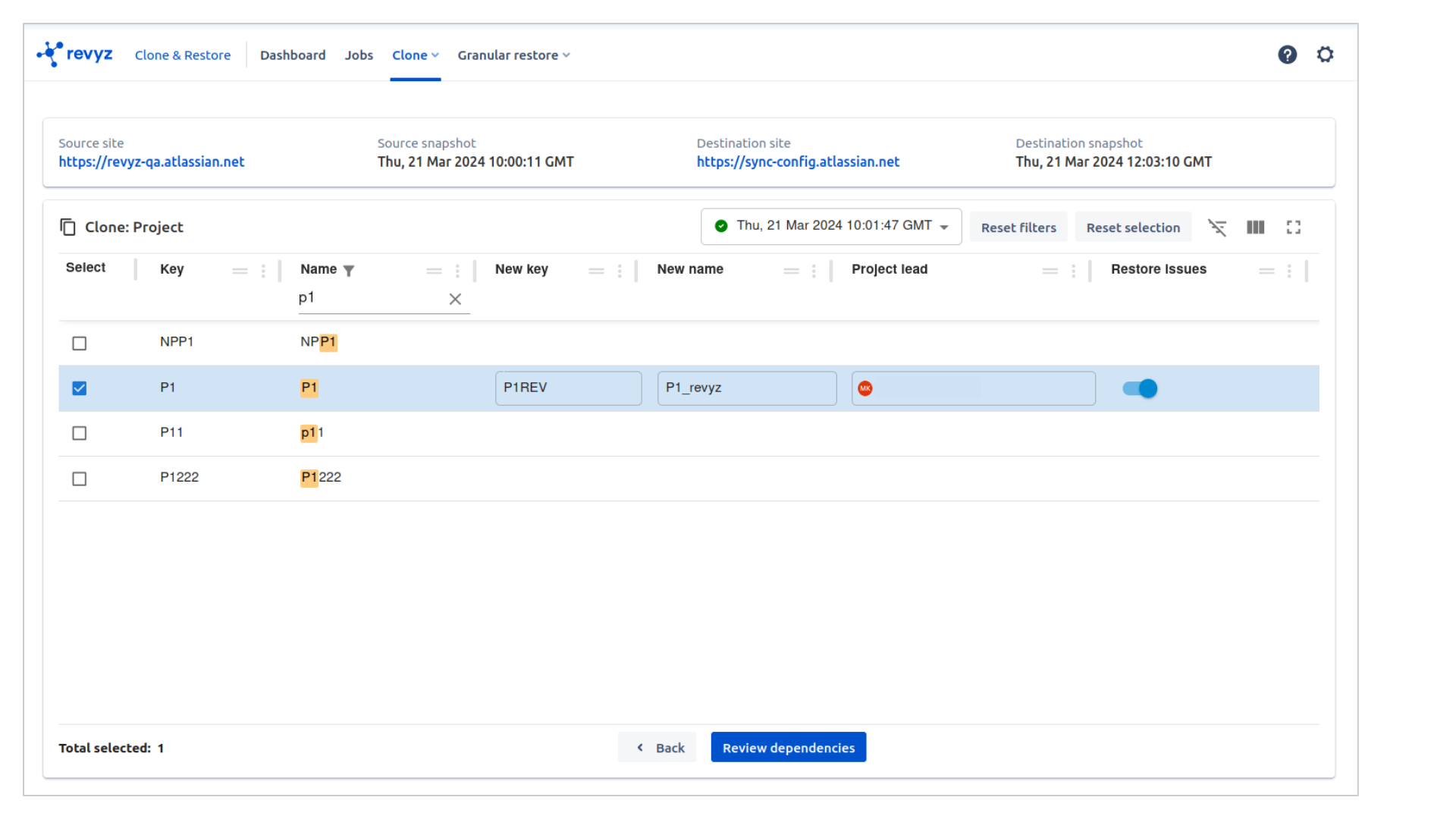Check the NPP1 project checkbox
The width and height of the screenshot is (1456, 813).
pos(80,344)
